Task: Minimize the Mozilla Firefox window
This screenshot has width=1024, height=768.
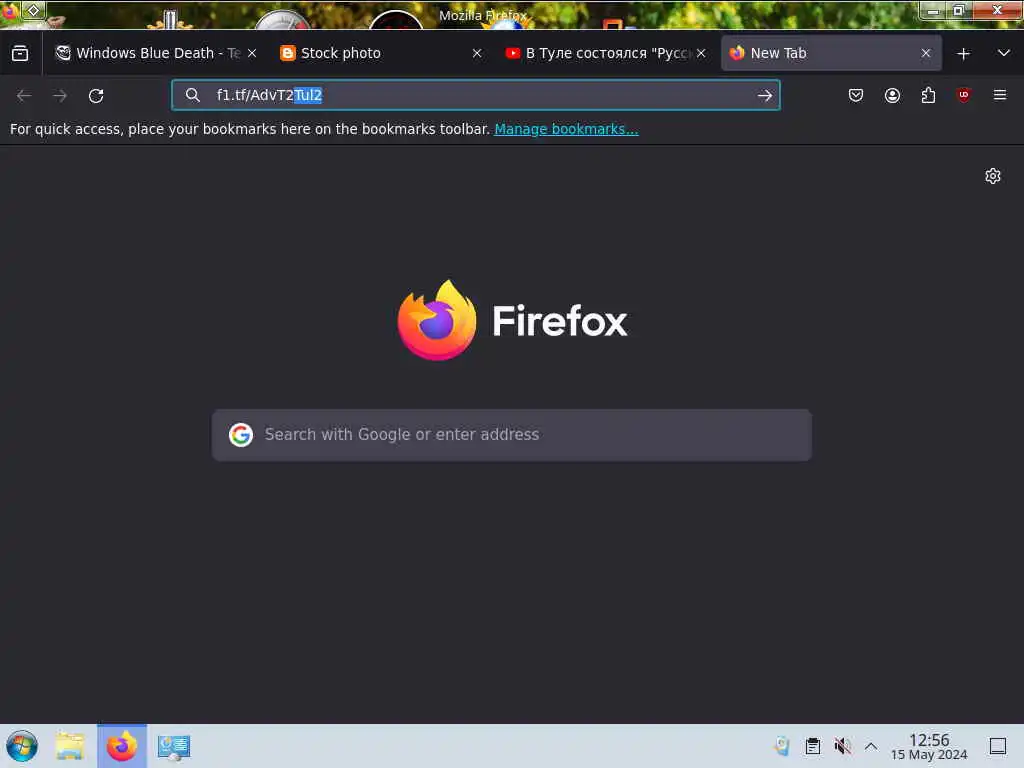Action: click(x=934, y=11)
